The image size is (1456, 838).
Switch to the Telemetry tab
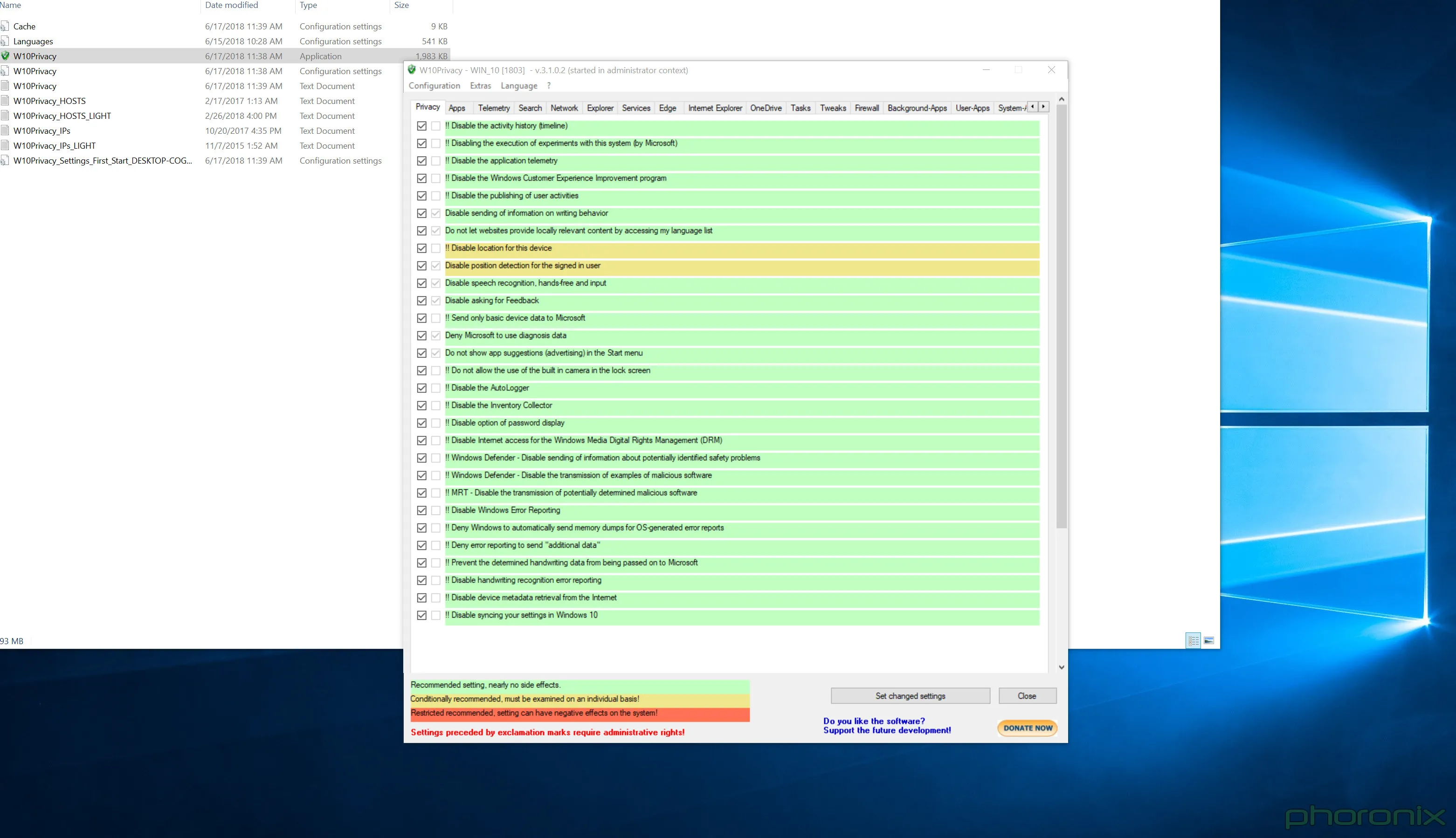(493, 108)
